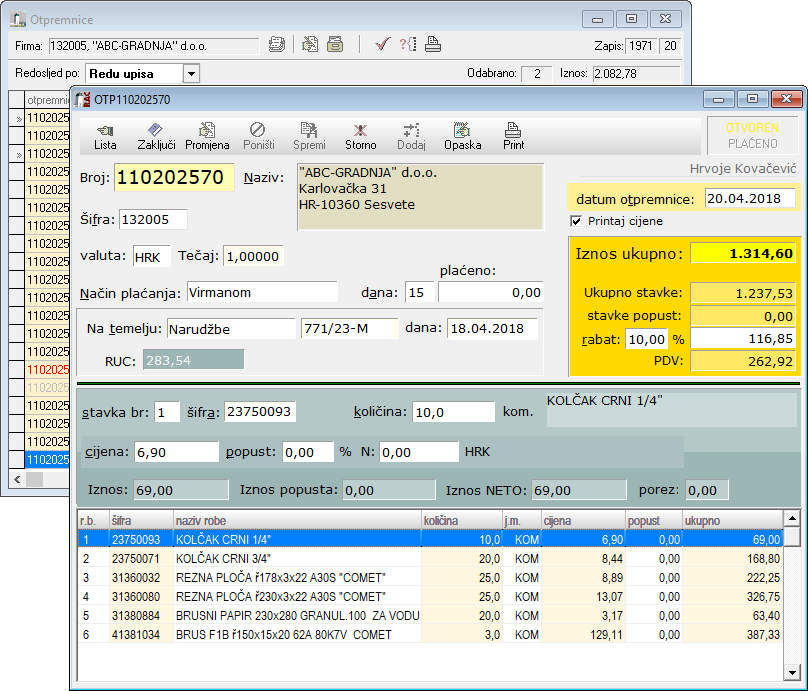
Task: Click the printer icon in Otpremnice window
Action: [x=433, y=45]
